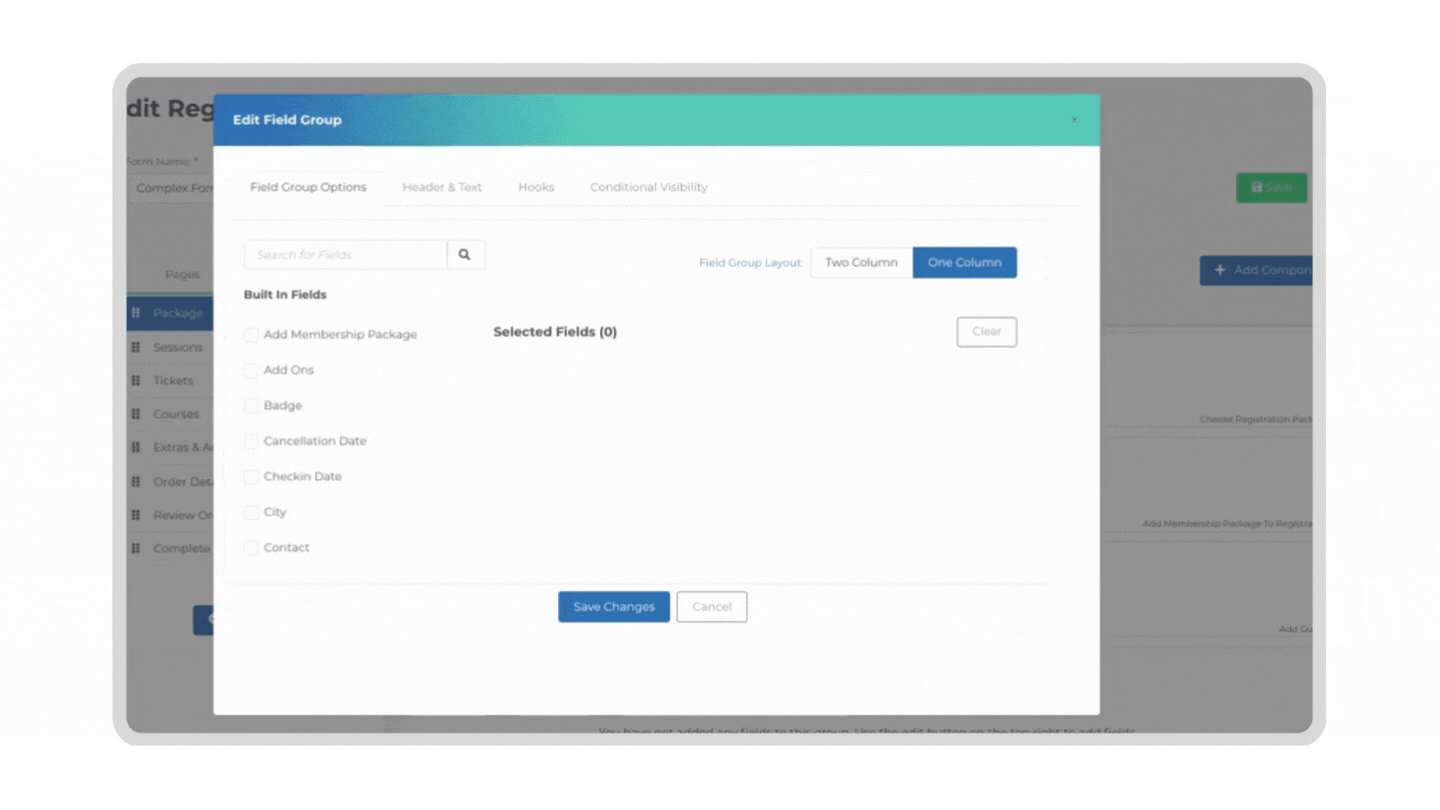Click Save Changes in the dialog
Screen dimensions: 1440x810
pos(614,607)
